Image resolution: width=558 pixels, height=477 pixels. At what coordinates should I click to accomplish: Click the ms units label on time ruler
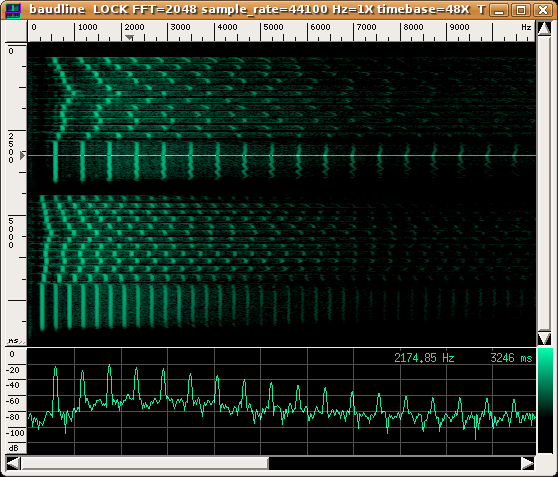coord(13,341)
